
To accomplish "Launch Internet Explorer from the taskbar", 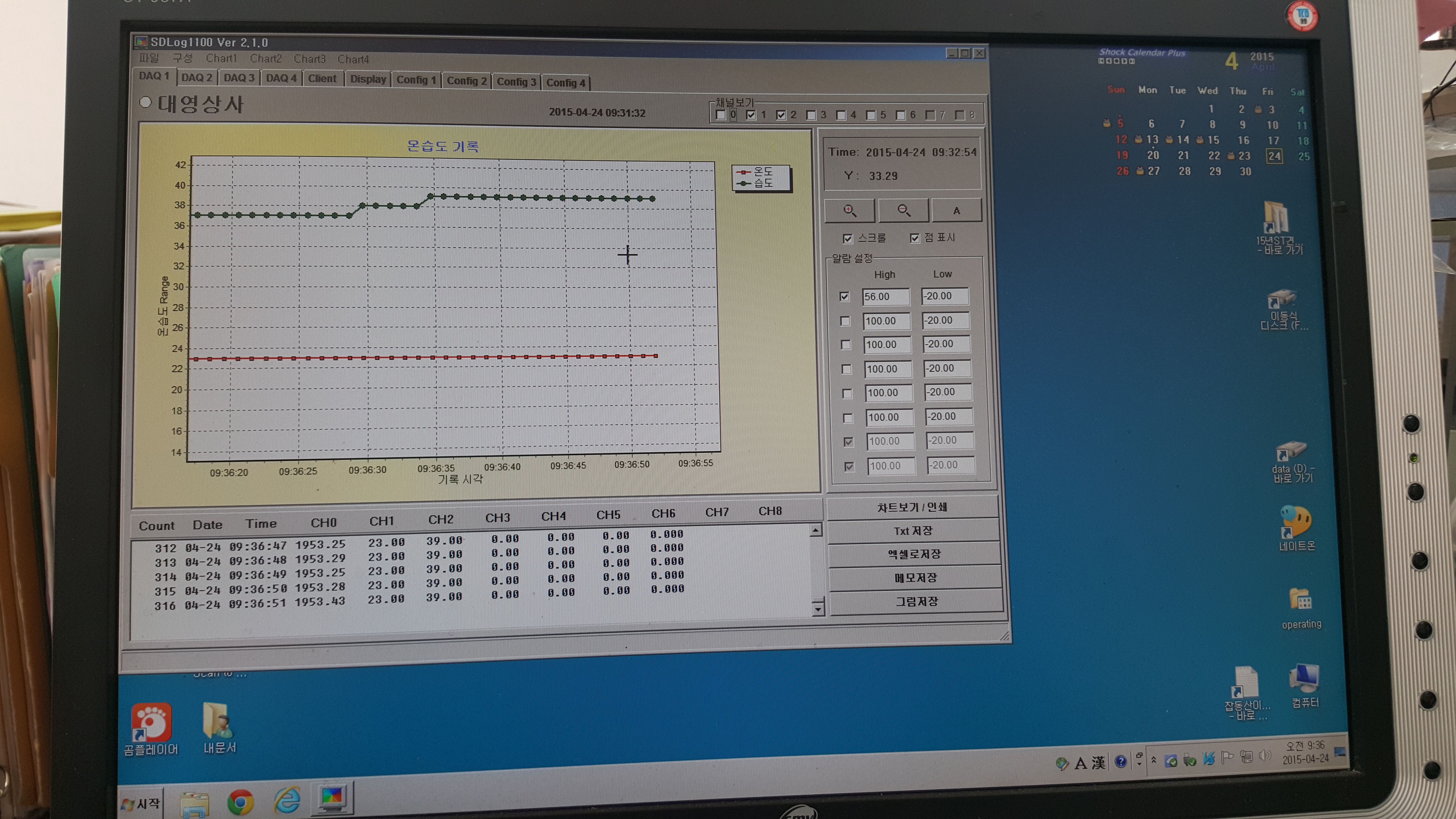I will click(x=287, y=800).
